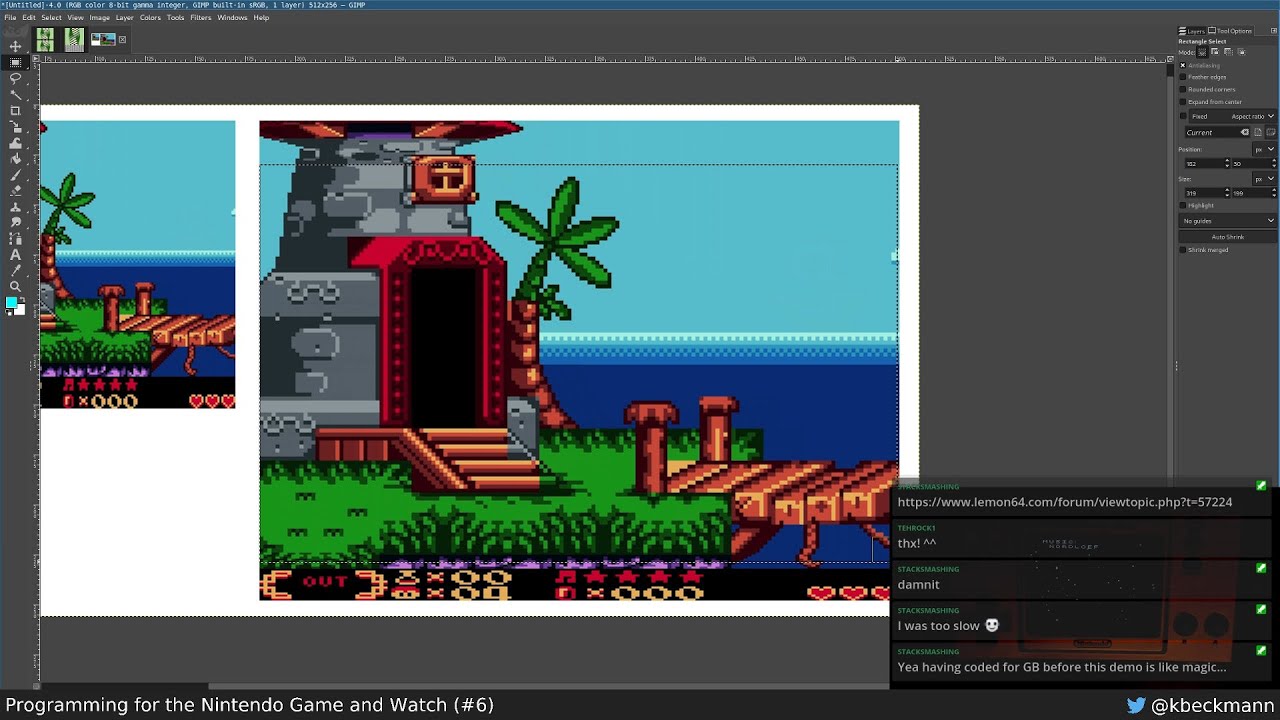Choose landscape orientation for fixed ratio
Screen dimensions: 1280x720
coord(1269,132)
